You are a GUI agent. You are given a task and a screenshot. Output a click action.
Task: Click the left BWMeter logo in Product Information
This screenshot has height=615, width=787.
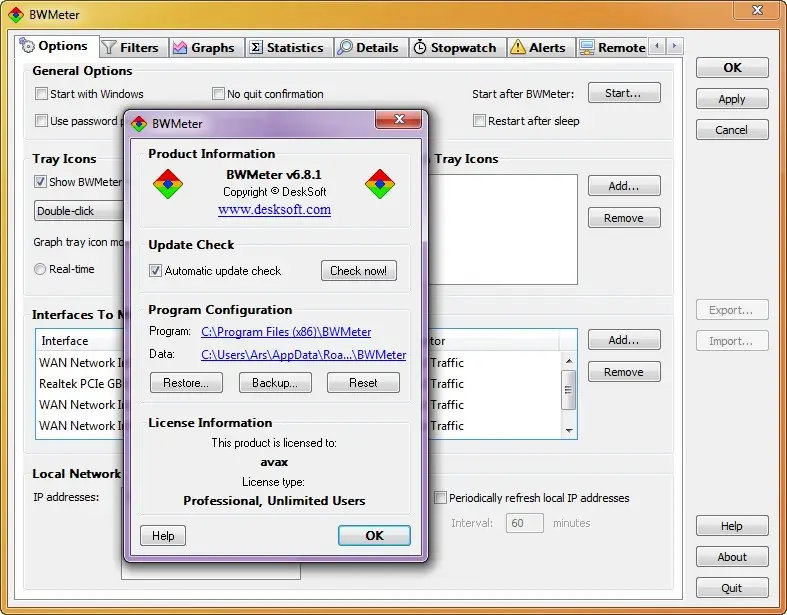(x=168, y=184)
